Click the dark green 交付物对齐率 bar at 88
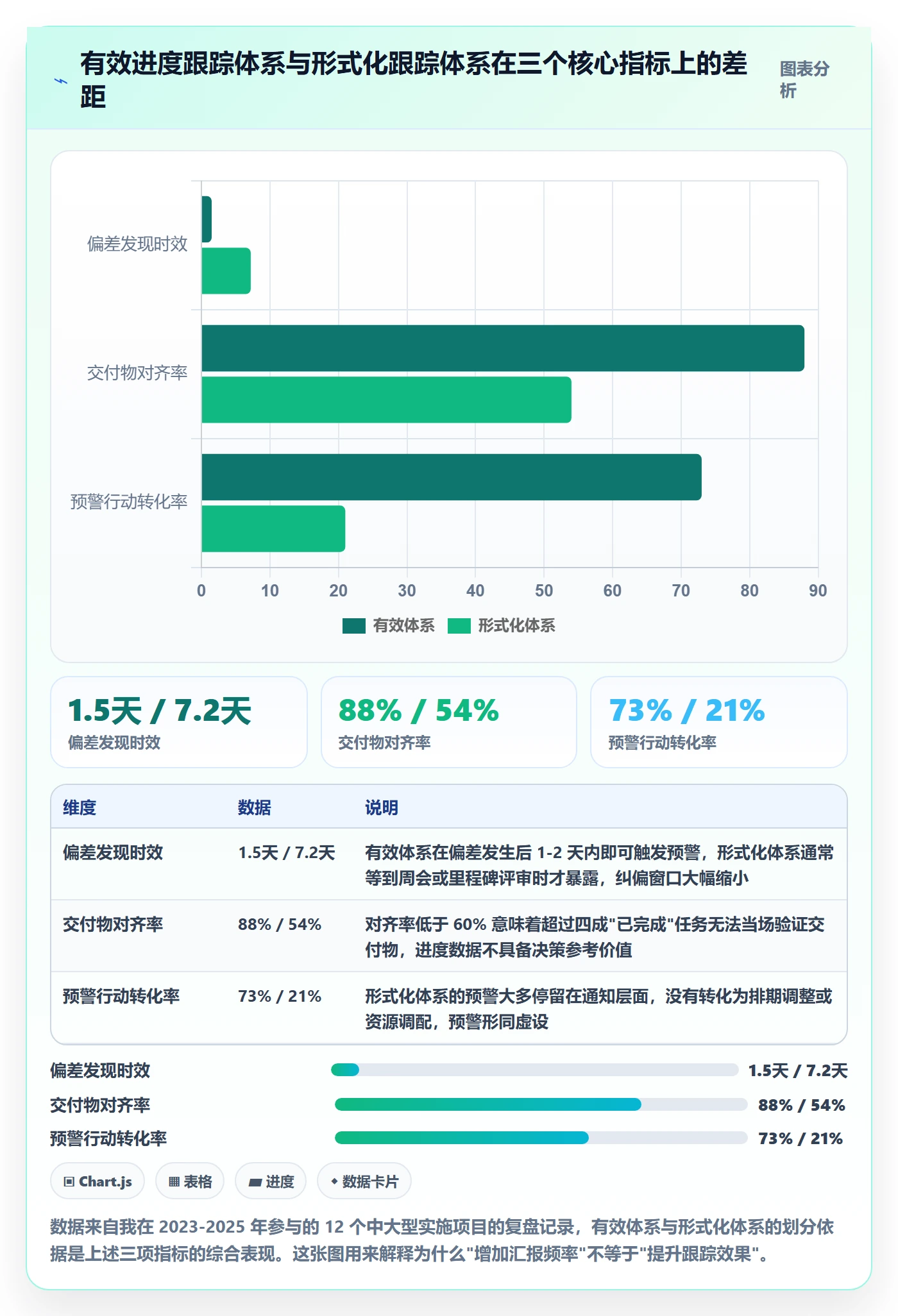The height and width of the screenshot is (1316, 898). [x=503, y=348]
